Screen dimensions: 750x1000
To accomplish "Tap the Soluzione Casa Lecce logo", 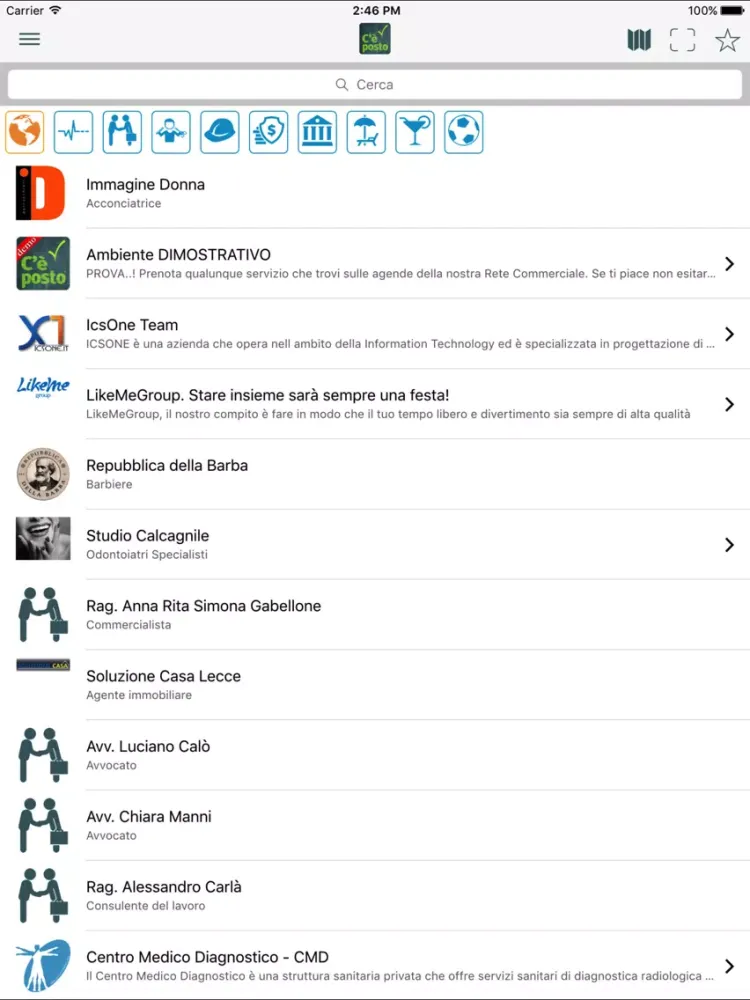I will pos(43,665).
